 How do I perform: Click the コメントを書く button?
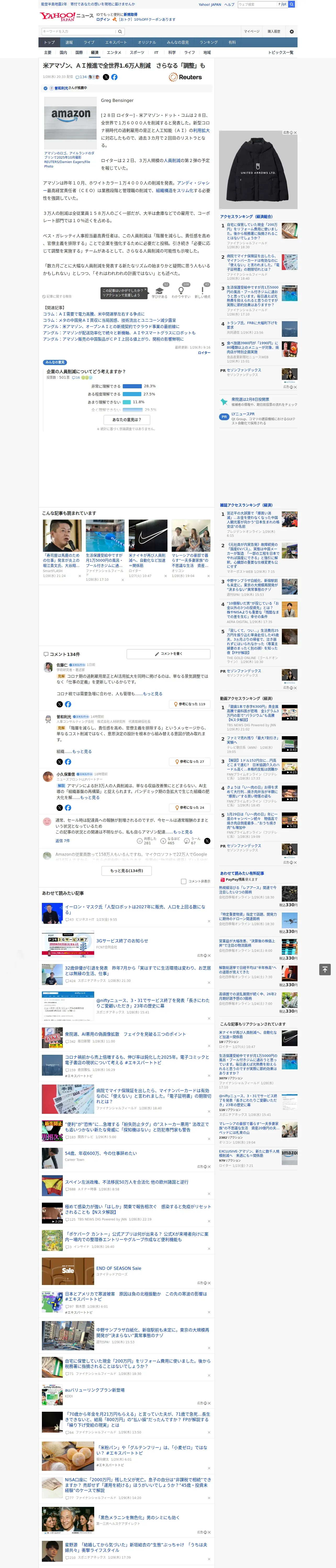coord(168,654)
